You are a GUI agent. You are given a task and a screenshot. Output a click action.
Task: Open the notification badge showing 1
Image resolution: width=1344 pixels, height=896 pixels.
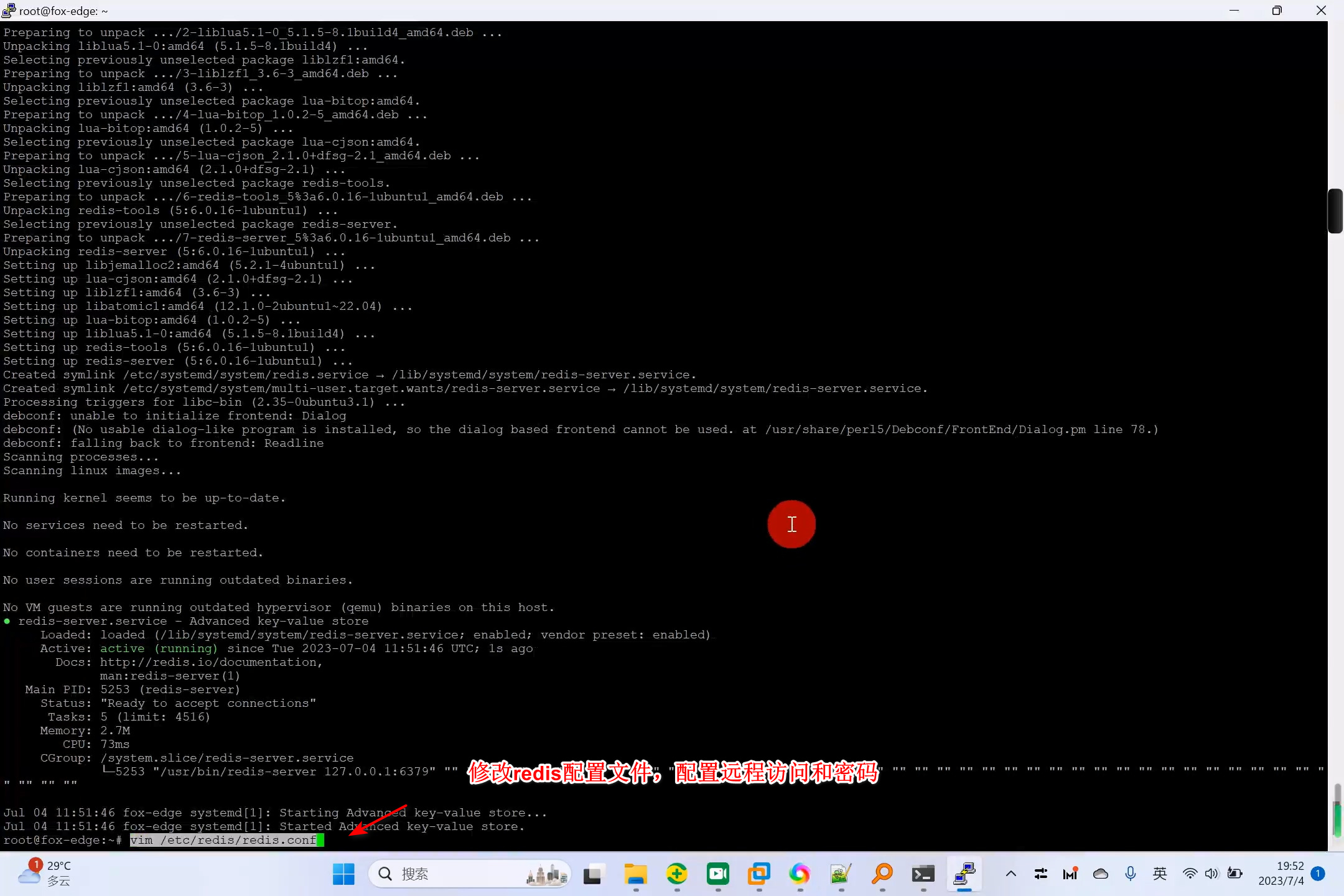[x=1318, y=874]
